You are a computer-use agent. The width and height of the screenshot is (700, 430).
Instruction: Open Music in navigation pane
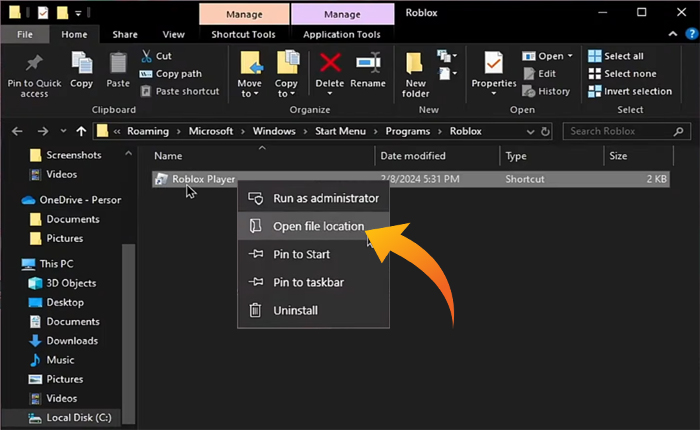pyautogui.click(x=51, y=360)
